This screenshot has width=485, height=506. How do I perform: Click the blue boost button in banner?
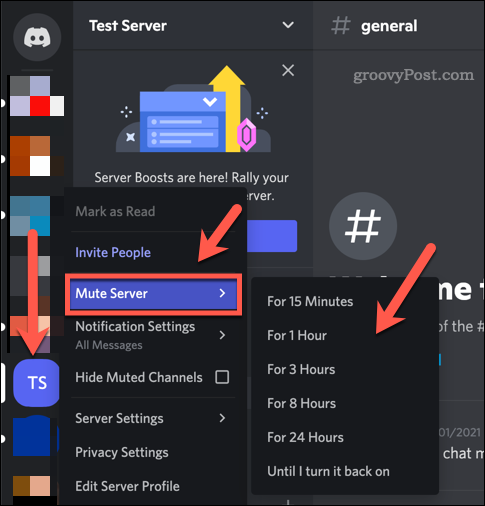272,236
